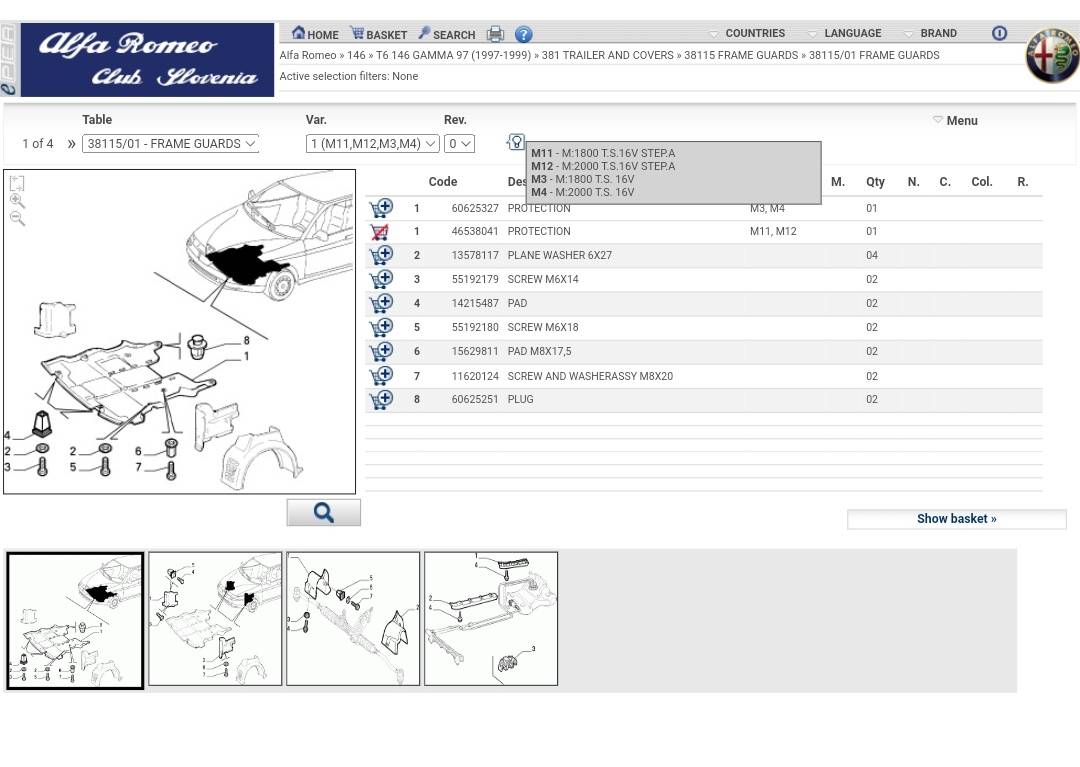Go to HOME page
Image resolution: width=1080 pixels, height=767 pixels.
[315, 34]
